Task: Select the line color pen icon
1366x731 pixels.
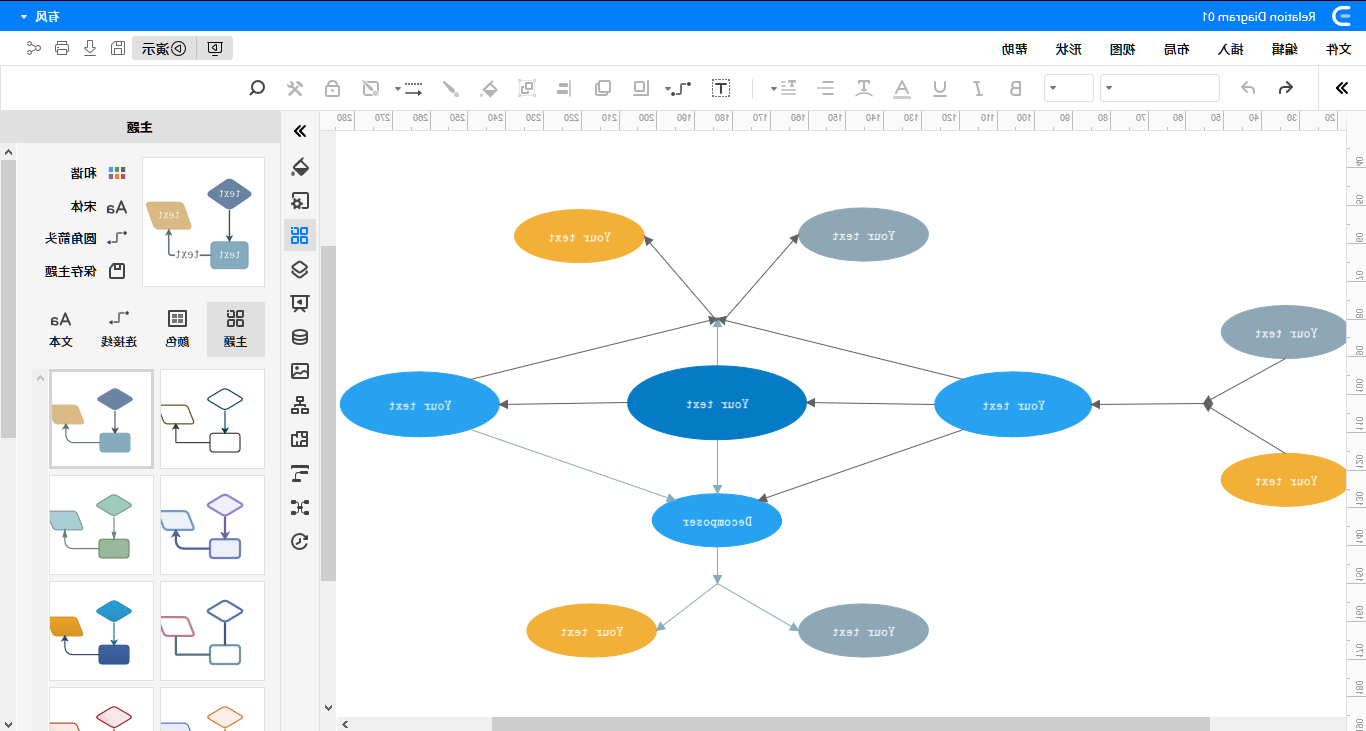Action: pos(451,88)
